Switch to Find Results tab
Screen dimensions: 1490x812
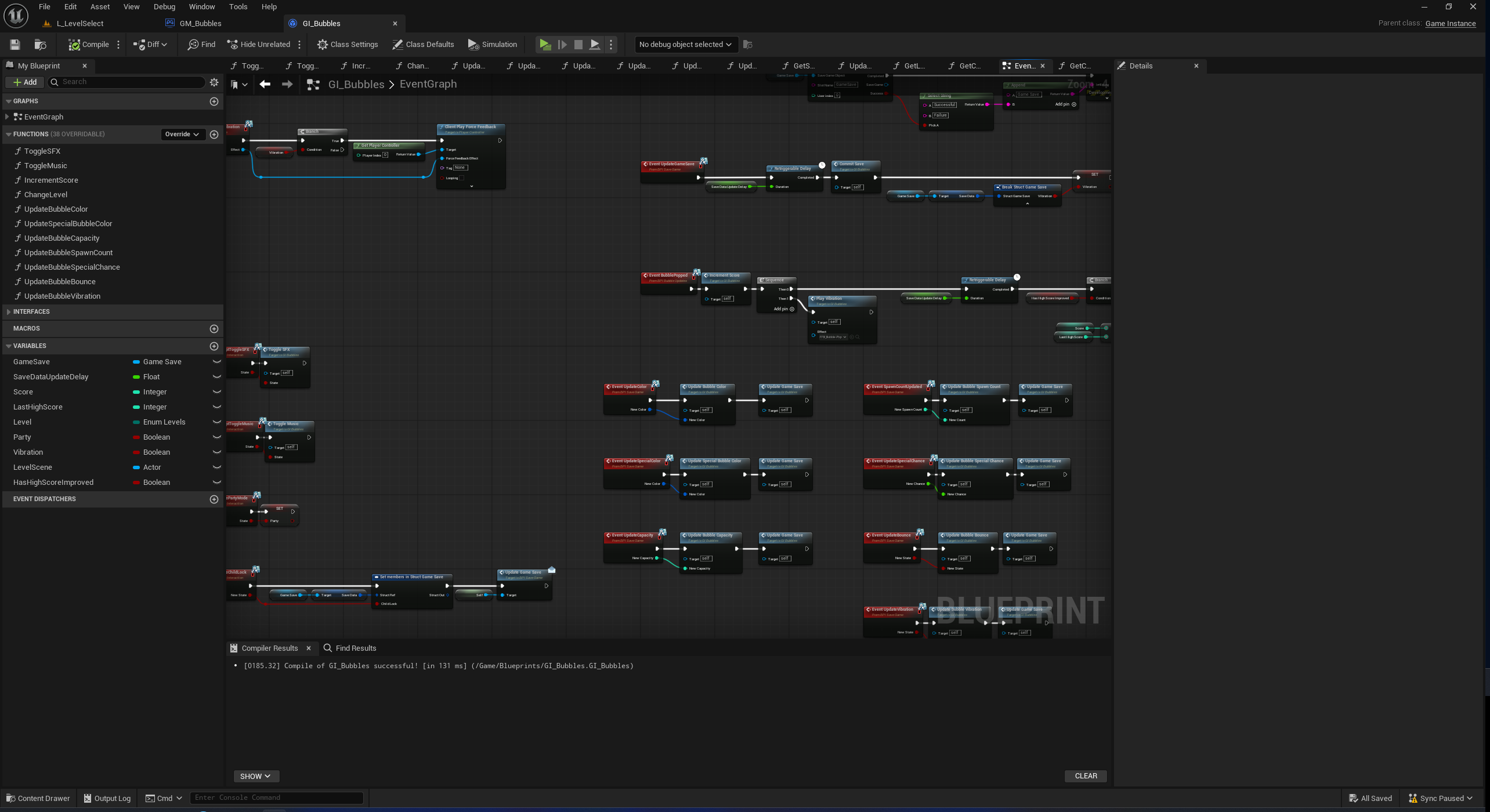pyautogui.click(x=350, y=648)
